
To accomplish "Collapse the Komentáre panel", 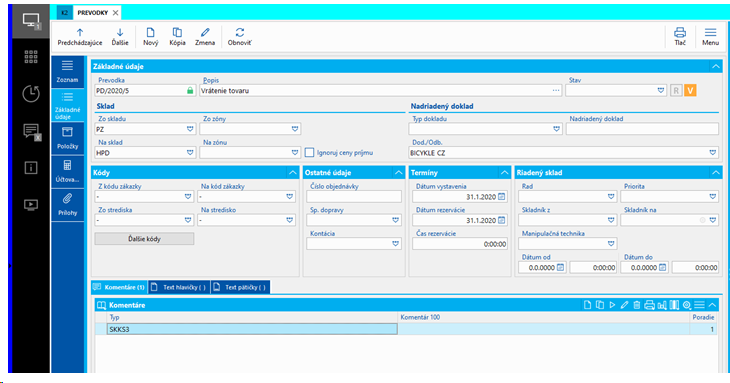I will point(712,305).
